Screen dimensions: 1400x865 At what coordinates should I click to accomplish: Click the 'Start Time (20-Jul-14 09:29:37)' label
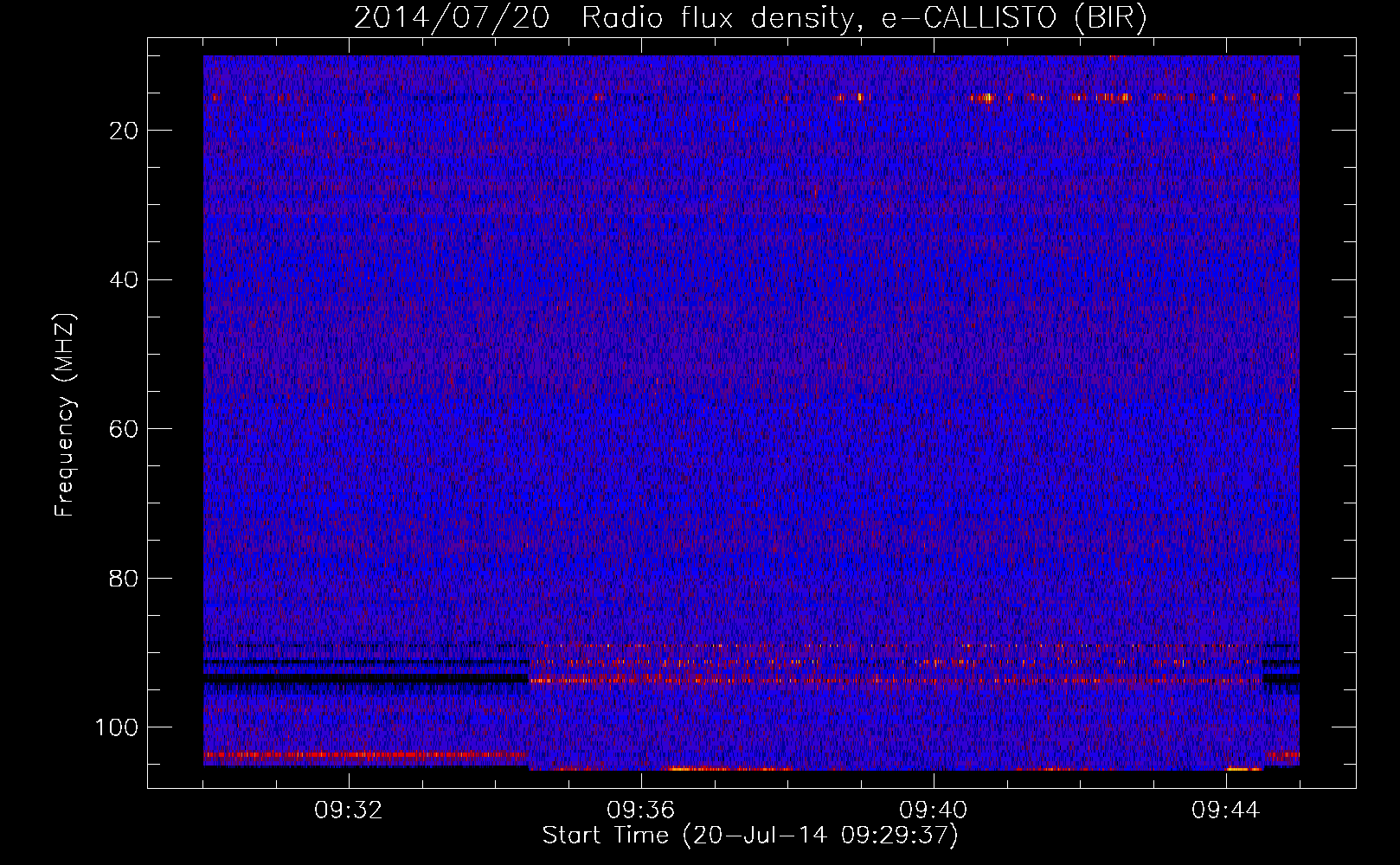750,836
